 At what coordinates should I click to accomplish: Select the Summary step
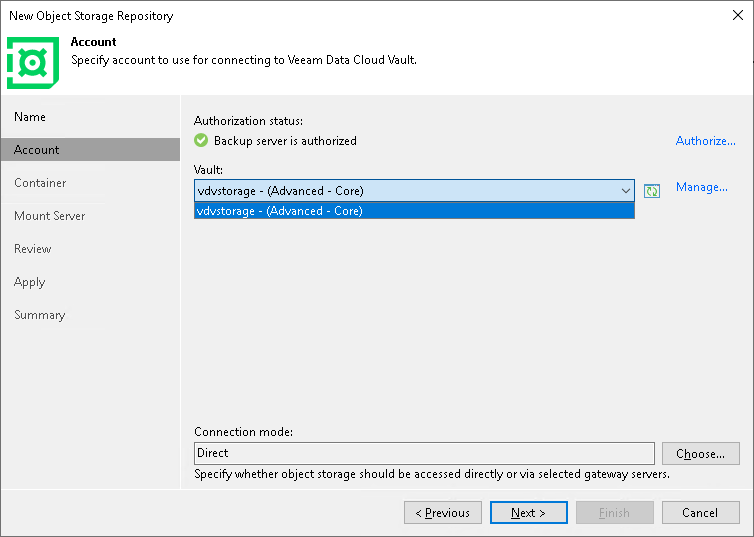pyautogui.click(x=40, y=315)
